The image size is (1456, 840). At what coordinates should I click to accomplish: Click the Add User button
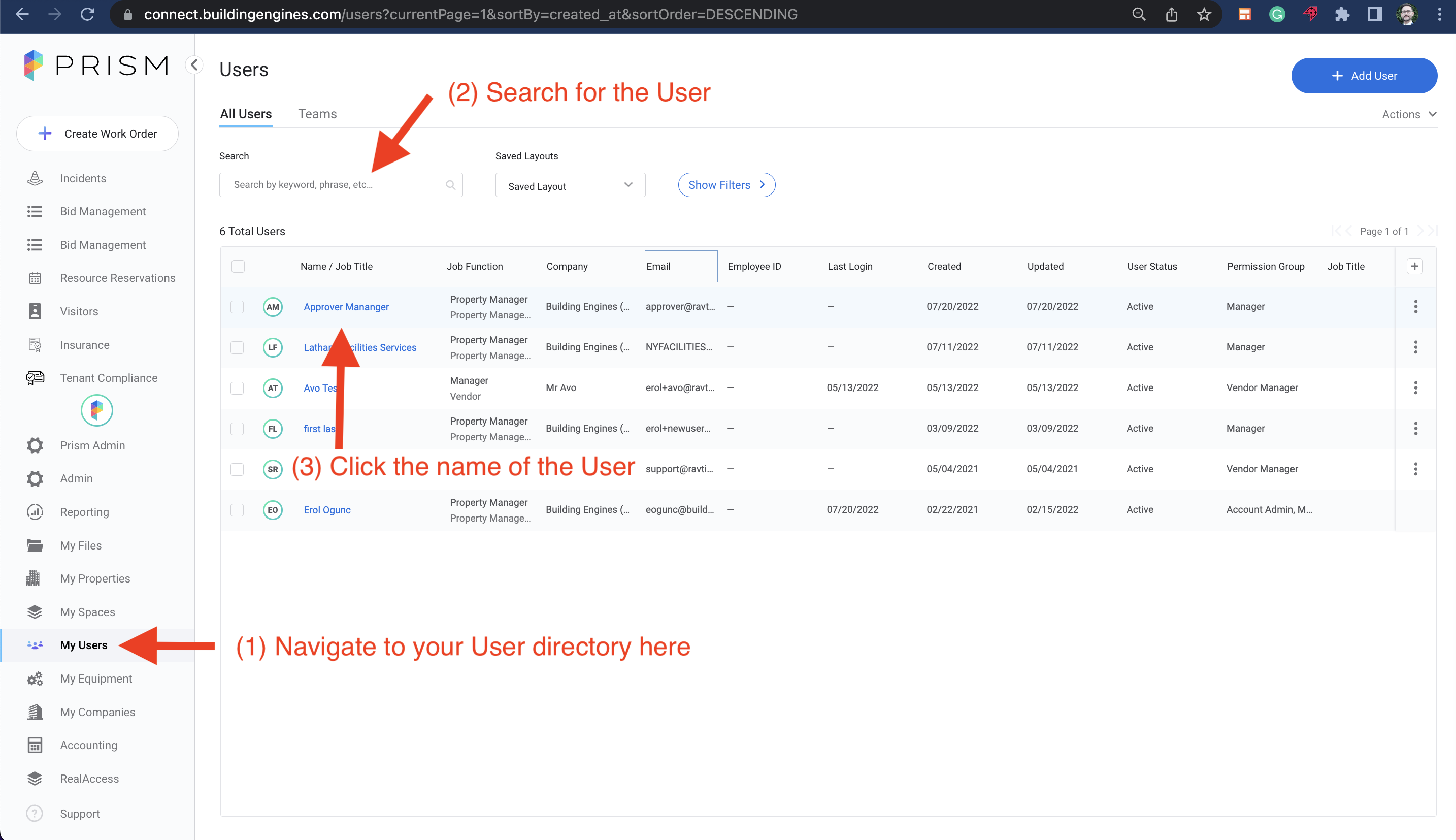click(x=1364, y=76)
